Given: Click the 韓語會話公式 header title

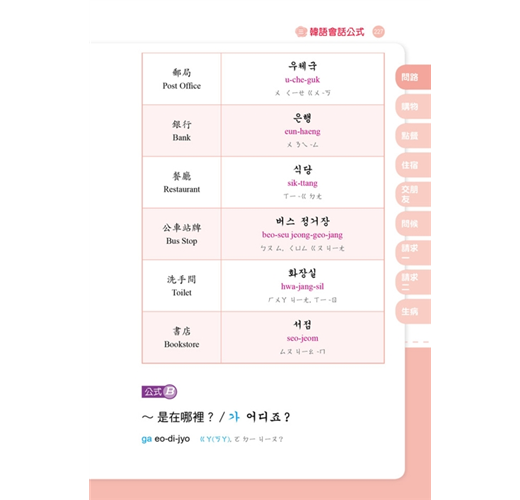Looking at the screenshot, I should click(337, 32).
